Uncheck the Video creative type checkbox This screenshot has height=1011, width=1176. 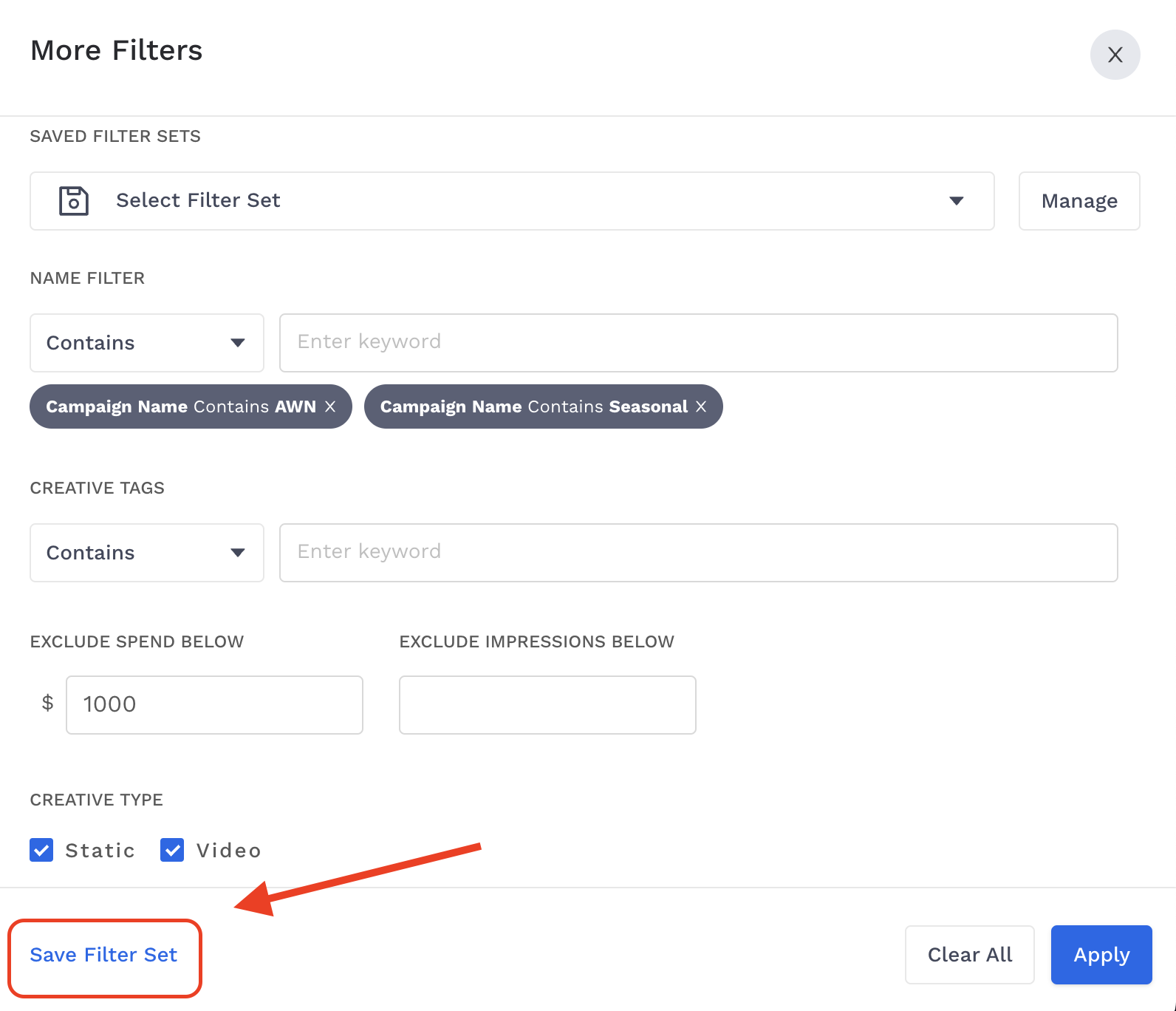coord(172,850)
